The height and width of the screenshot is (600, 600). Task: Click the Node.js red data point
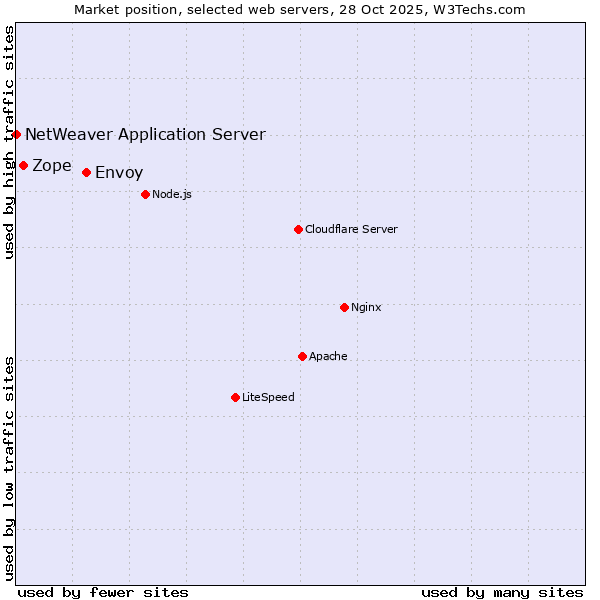pyautogui.click(x=145, y=194)
